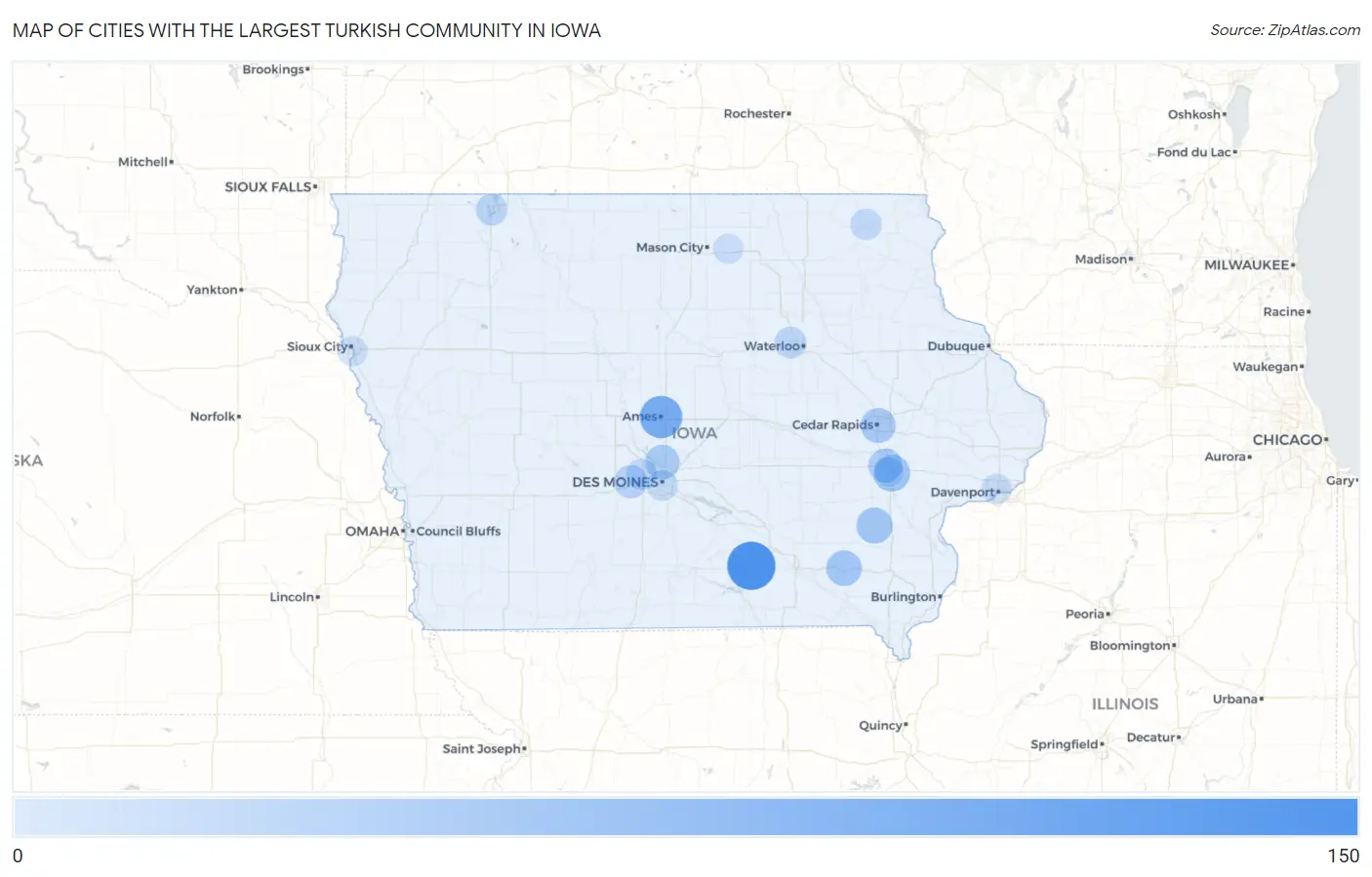Select the dark bubble at Ames
The height and width of the screenshot is (877, 1372).
coord(661,418)
